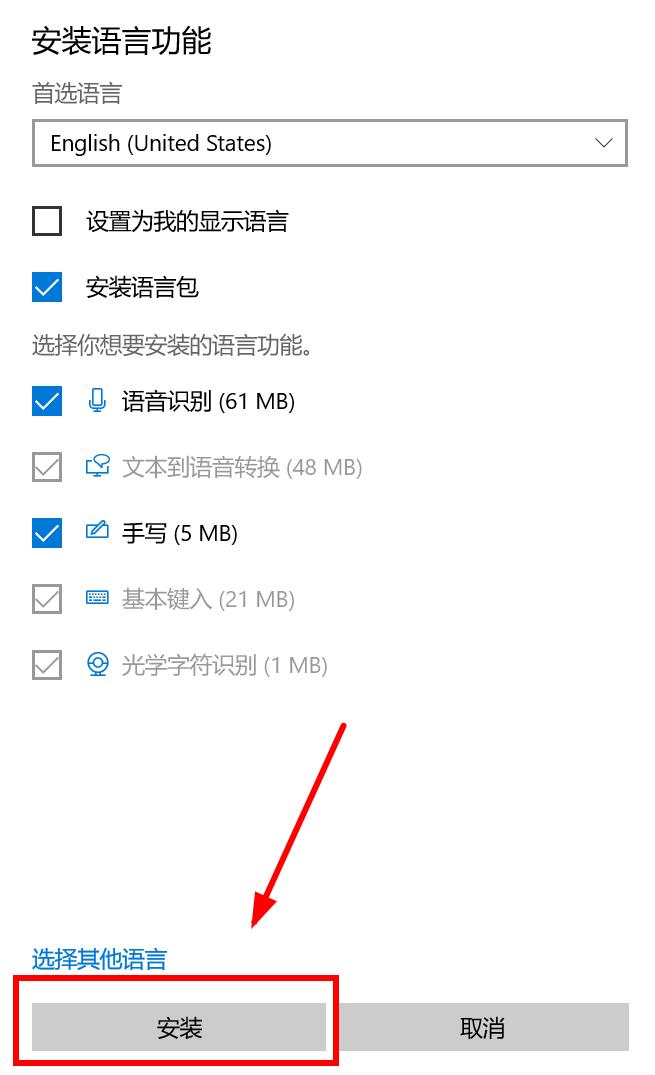
Task: Click the microphone icon for speech recognition
Action: tap(97, 400)
